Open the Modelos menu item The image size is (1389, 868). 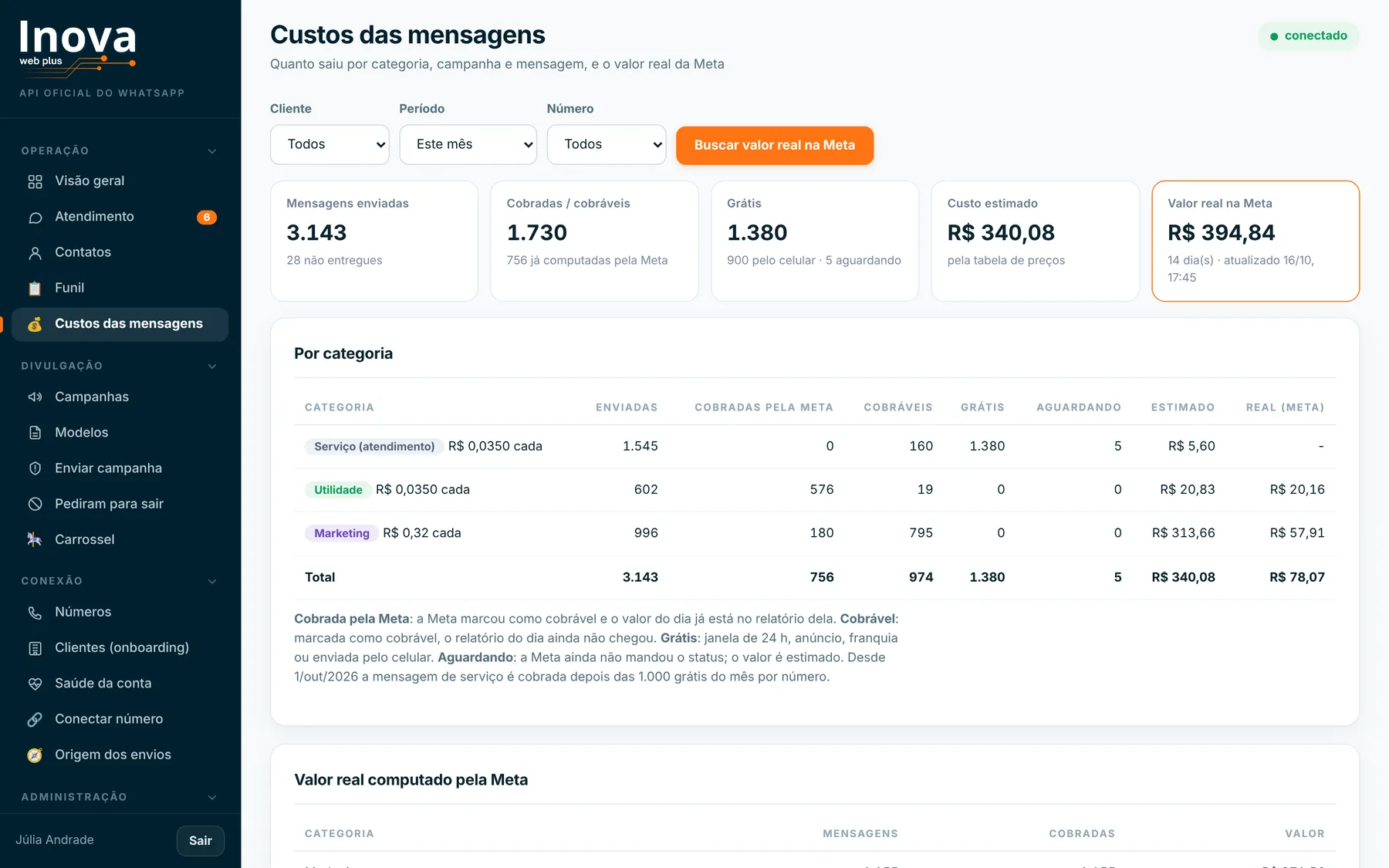tap(120, 433)
